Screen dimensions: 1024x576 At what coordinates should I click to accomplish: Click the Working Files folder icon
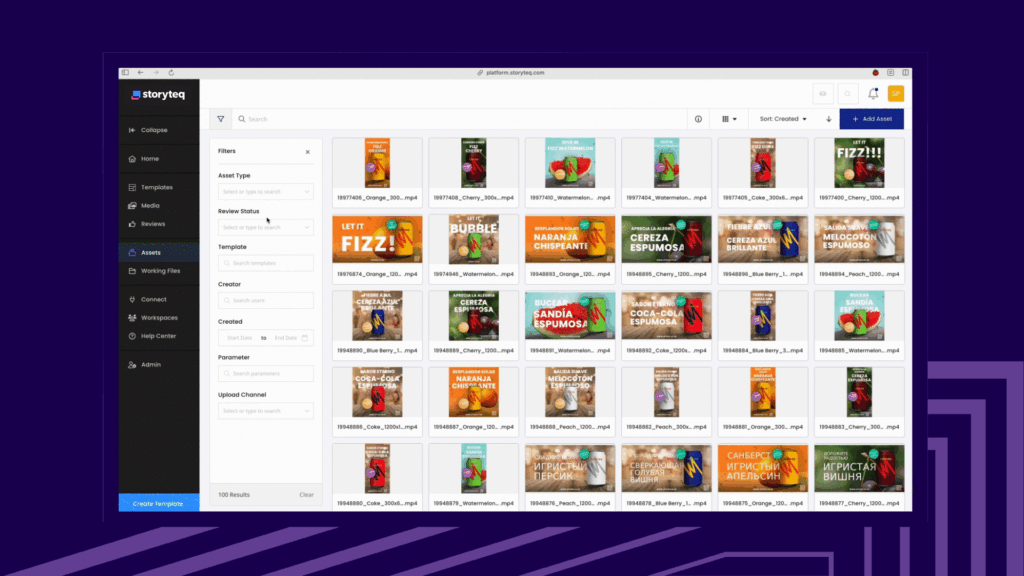coord(132,271)
